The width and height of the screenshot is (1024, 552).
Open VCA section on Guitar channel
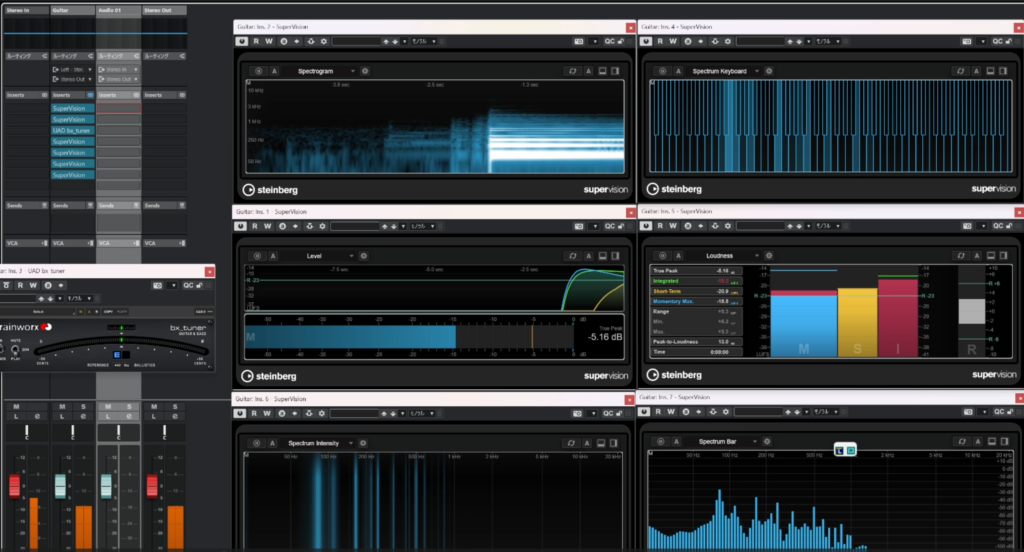[x=72, y=243]
